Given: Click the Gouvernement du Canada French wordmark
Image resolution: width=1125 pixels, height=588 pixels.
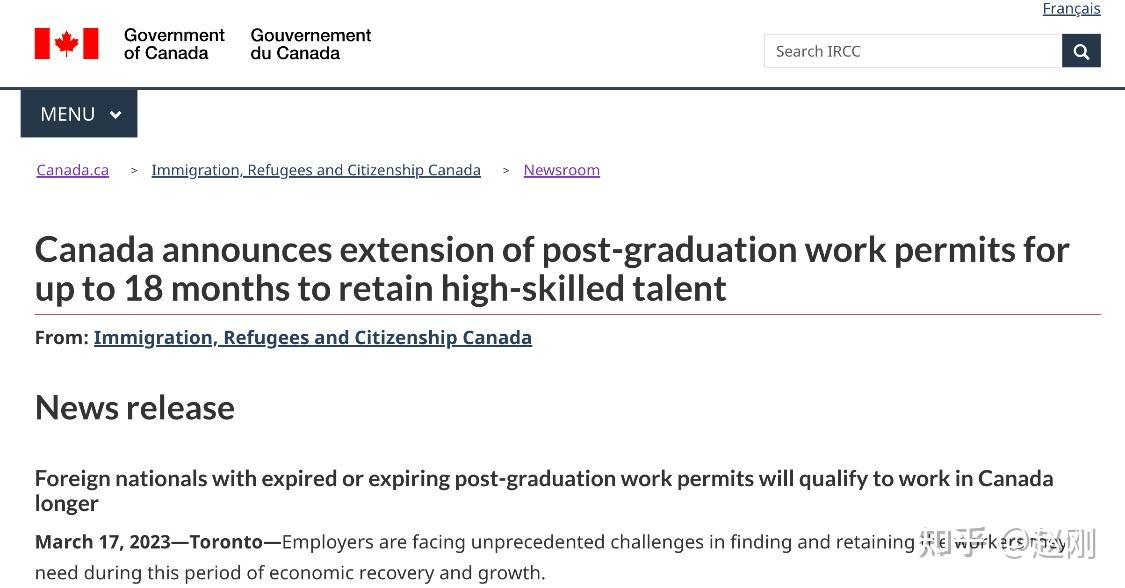Looking at the screenshot, I should coord(311,44).
